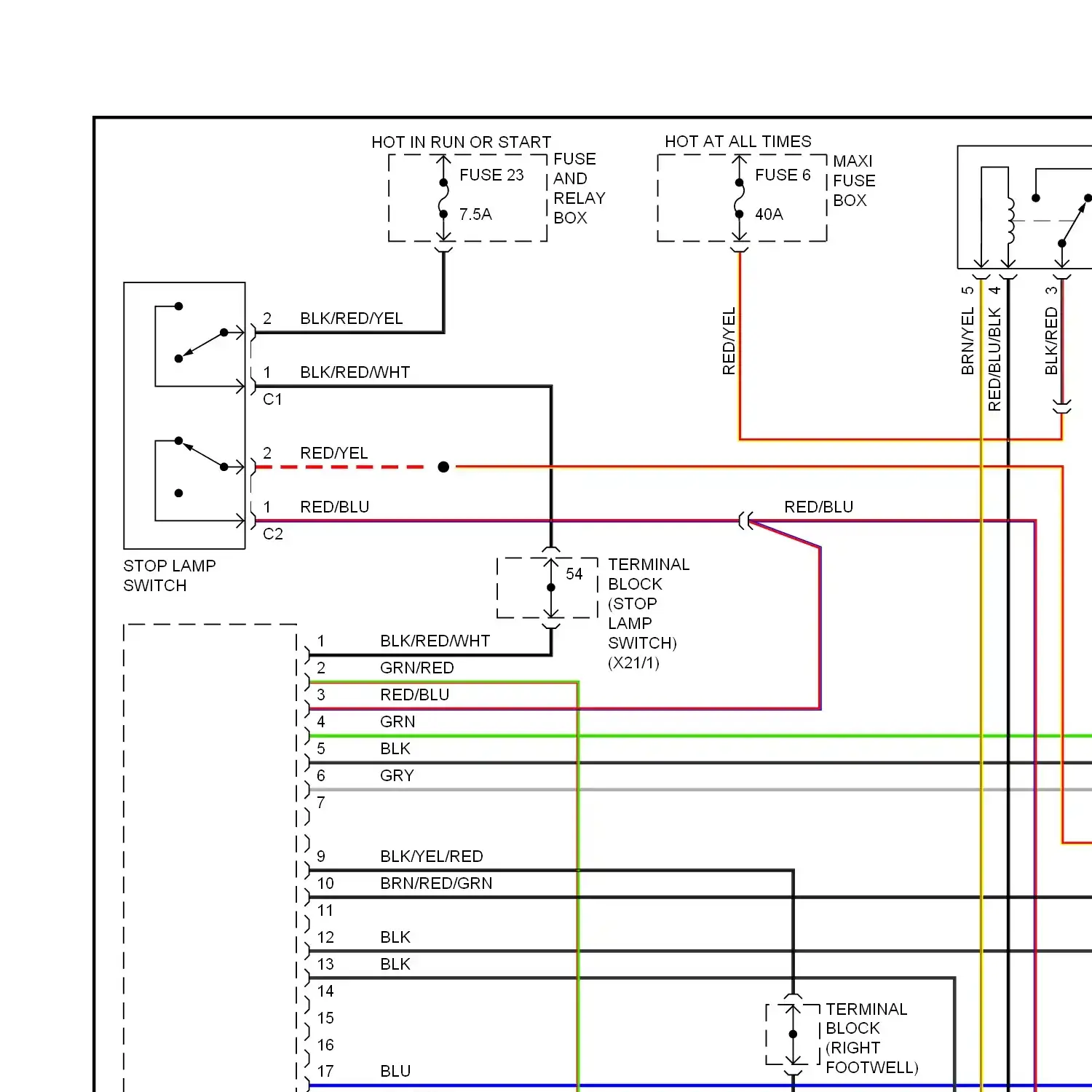Select the BLK/RED/YEL wire label
The image size is (1092, 1092).
351,318
